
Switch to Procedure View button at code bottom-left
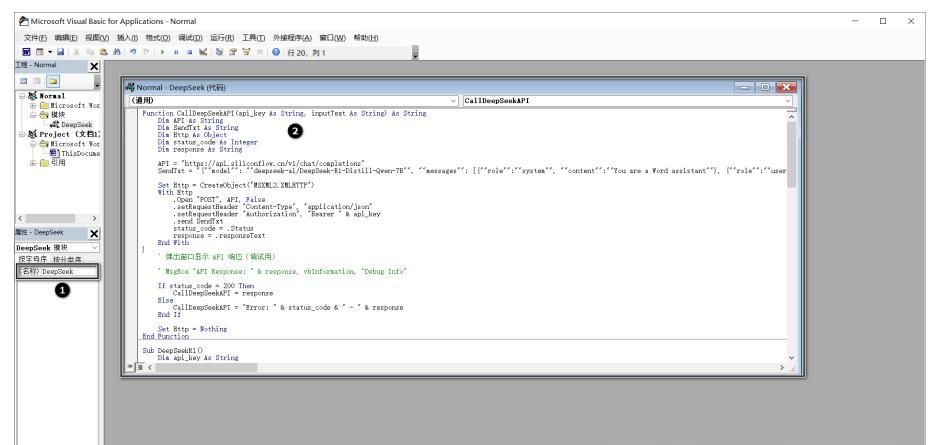tap(131, 367)
